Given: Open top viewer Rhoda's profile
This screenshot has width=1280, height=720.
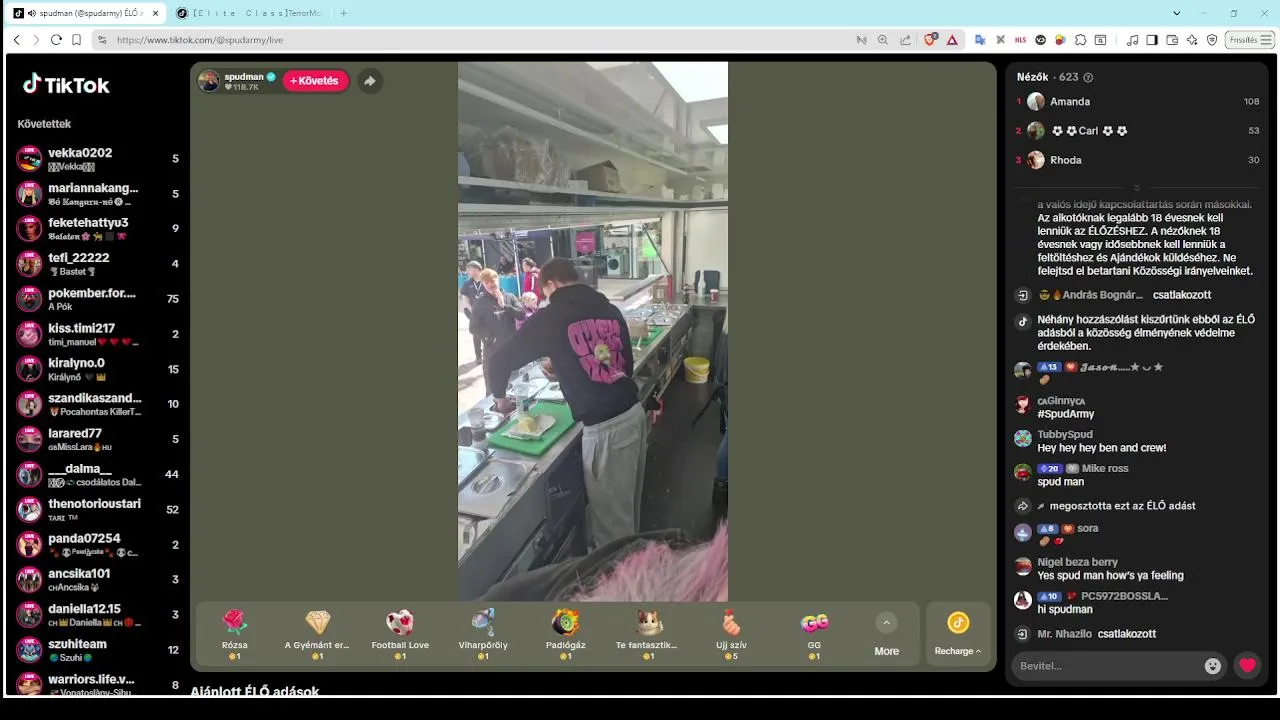Looking at the screenshot, I should pos(1065,160).
